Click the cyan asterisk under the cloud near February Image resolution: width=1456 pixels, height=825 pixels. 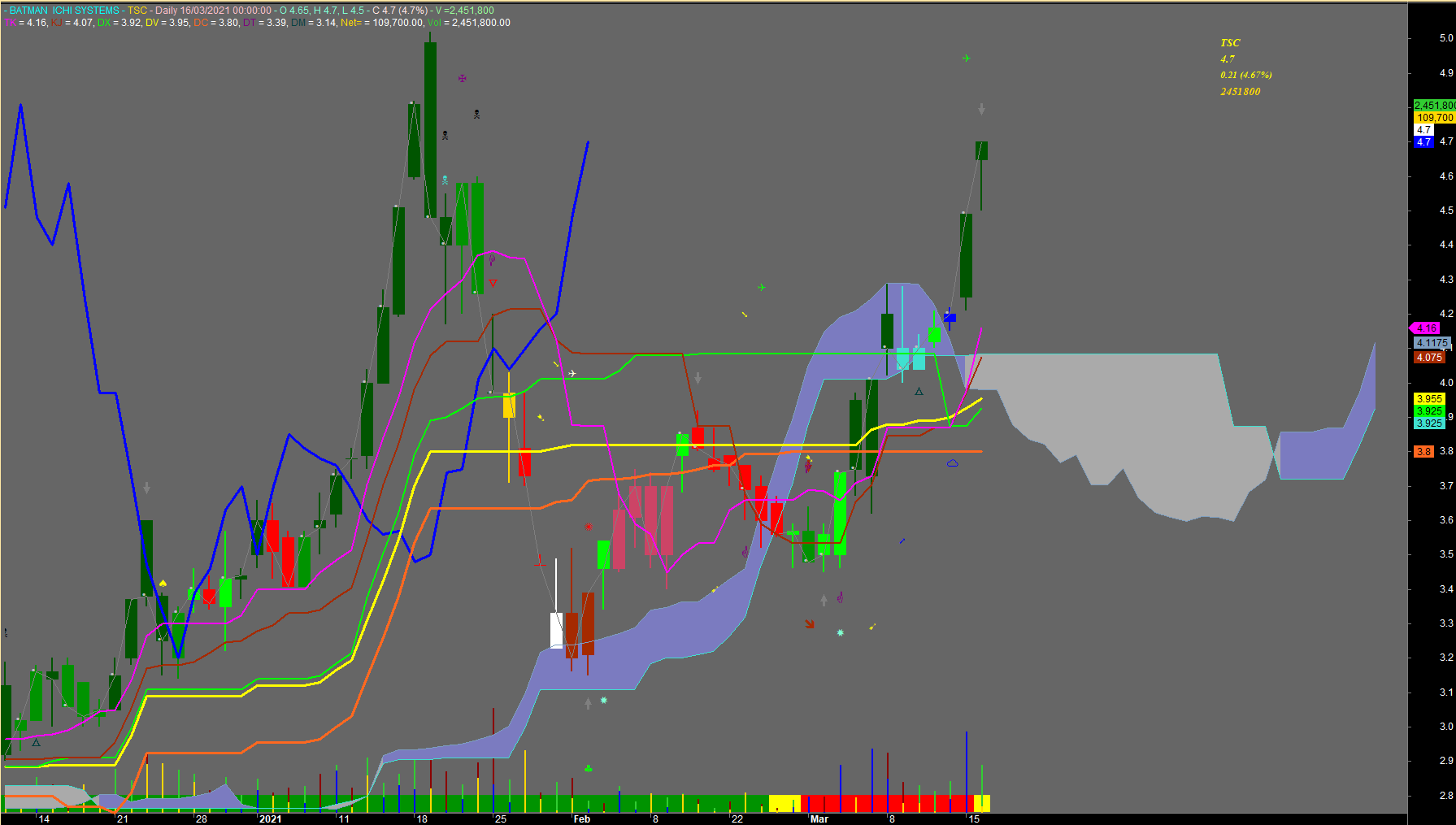click(x=603, y=700)
